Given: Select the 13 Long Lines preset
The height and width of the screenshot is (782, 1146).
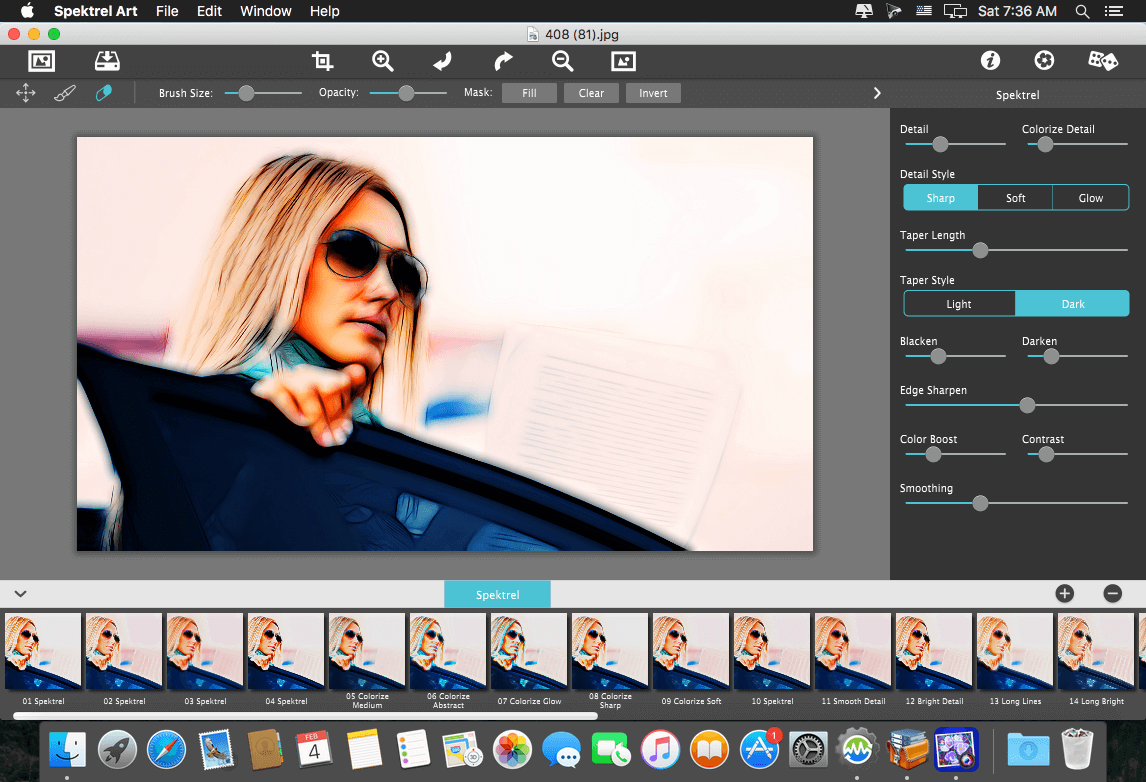Looking at the screenshot, I should (x=1015, y=651).
